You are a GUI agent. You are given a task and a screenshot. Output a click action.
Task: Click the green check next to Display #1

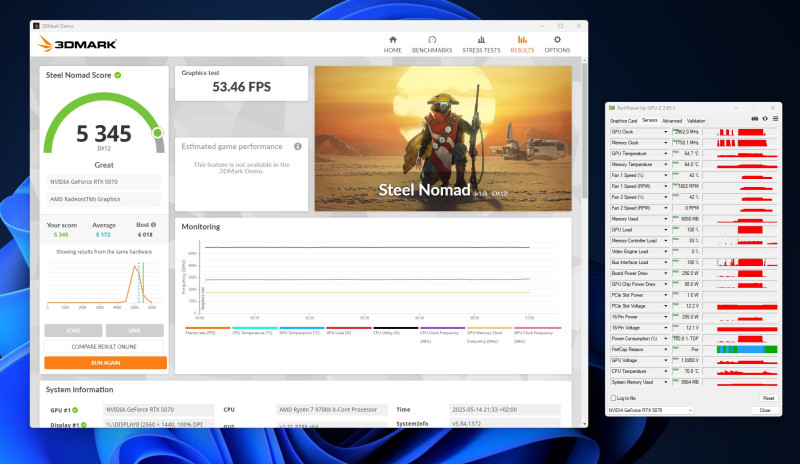[83, 425]
